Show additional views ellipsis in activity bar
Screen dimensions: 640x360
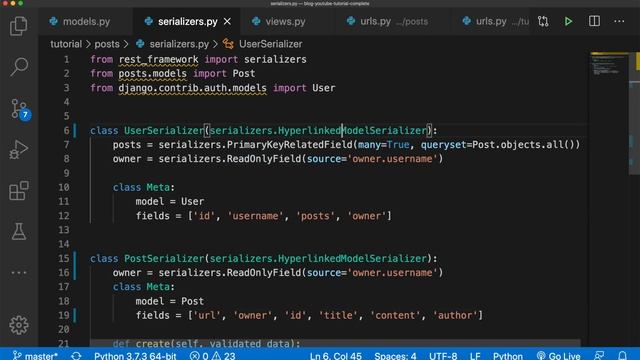pyautogui.click(x=19, y=272)
